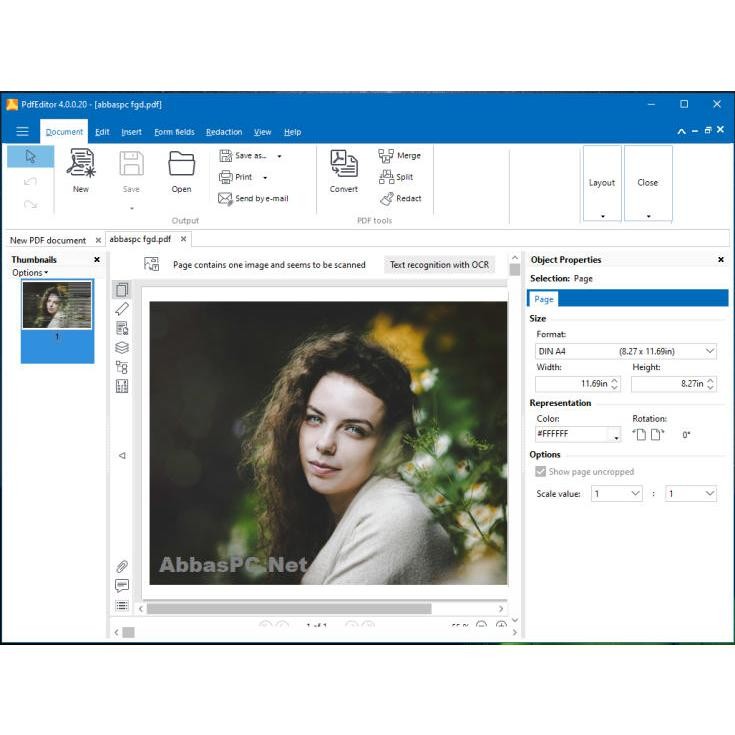Open the pages view side icon
735x735 pixels.
(x=122, y=290)
